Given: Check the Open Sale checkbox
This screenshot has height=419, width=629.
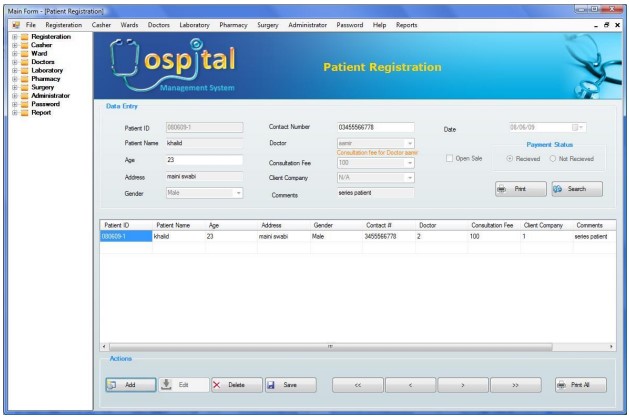Looking at the screenshot, I should tap(449, 158).
